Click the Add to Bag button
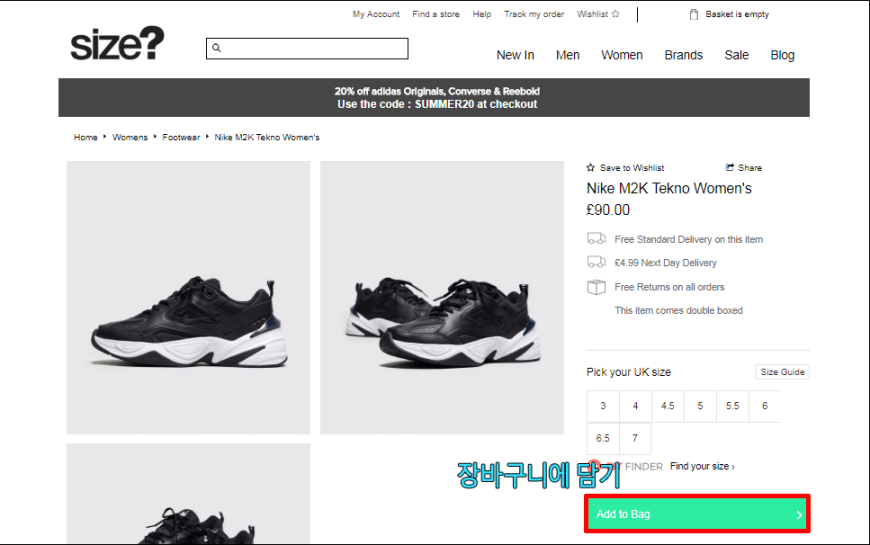 coord(697,514)
